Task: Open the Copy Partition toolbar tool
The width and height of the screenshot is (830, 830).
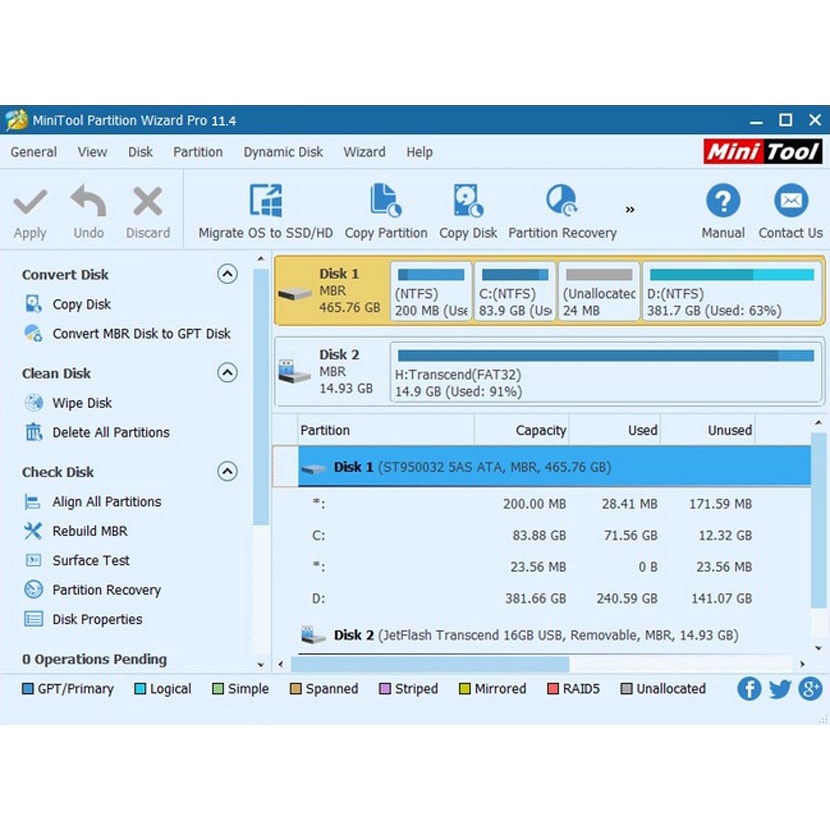Action: [x=385, y=212]
